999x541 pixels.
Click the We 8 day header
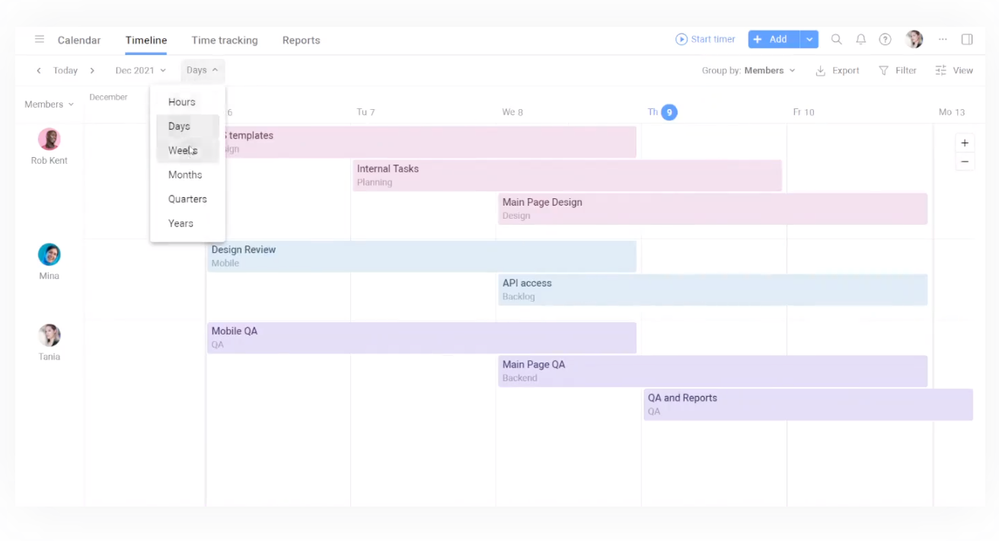512,112
